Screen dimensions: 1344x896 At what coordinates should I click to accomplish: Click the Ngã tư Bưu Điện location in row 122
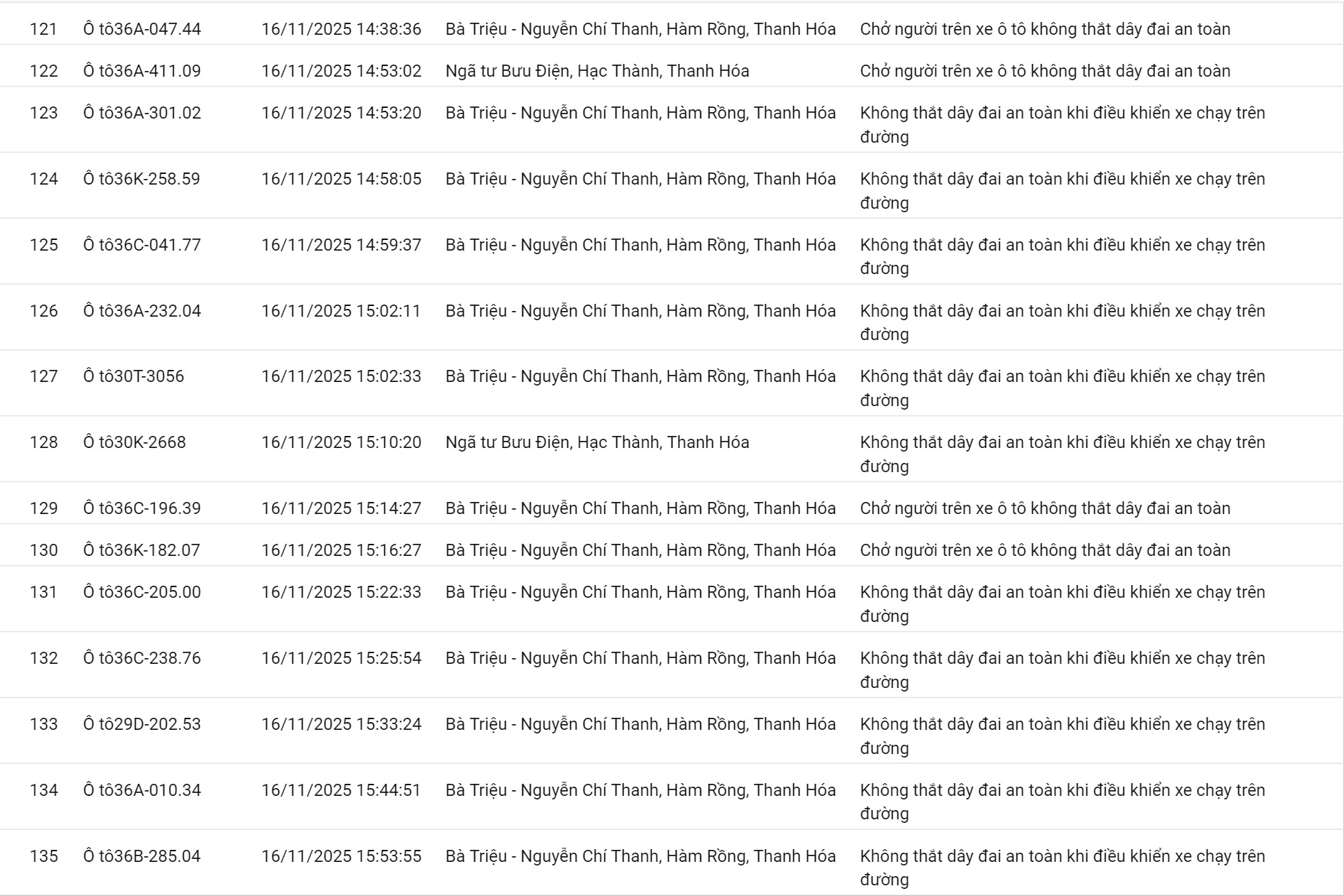[597, 71]
